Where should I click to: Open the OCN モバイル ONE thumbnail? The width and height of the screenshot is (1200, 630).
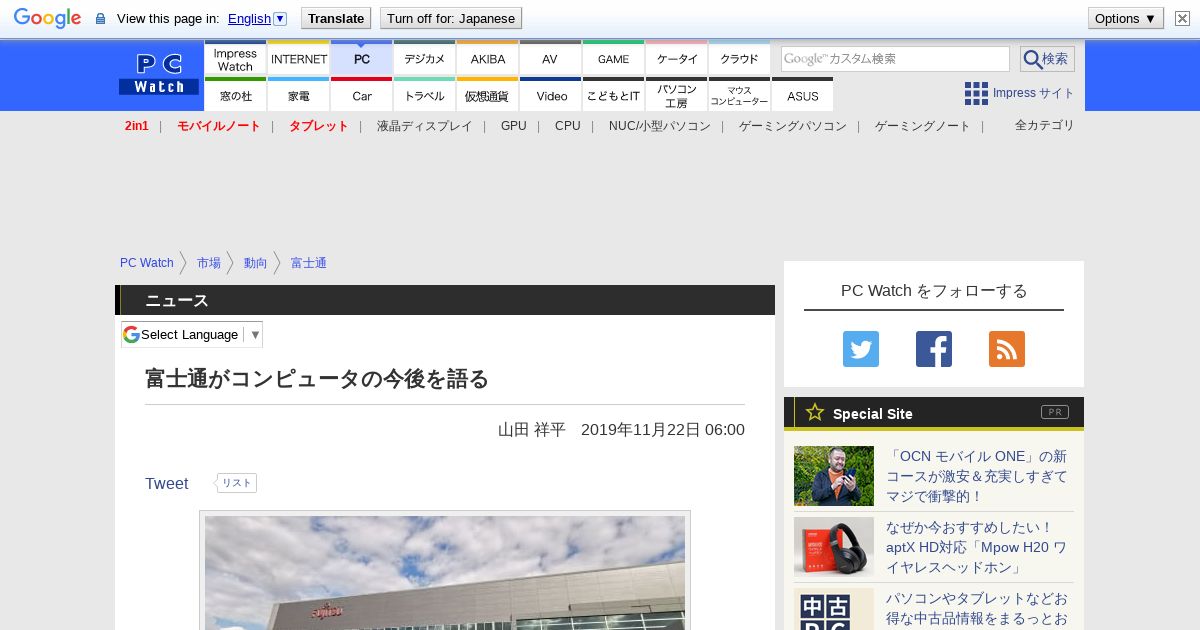[x=834, y=476]
